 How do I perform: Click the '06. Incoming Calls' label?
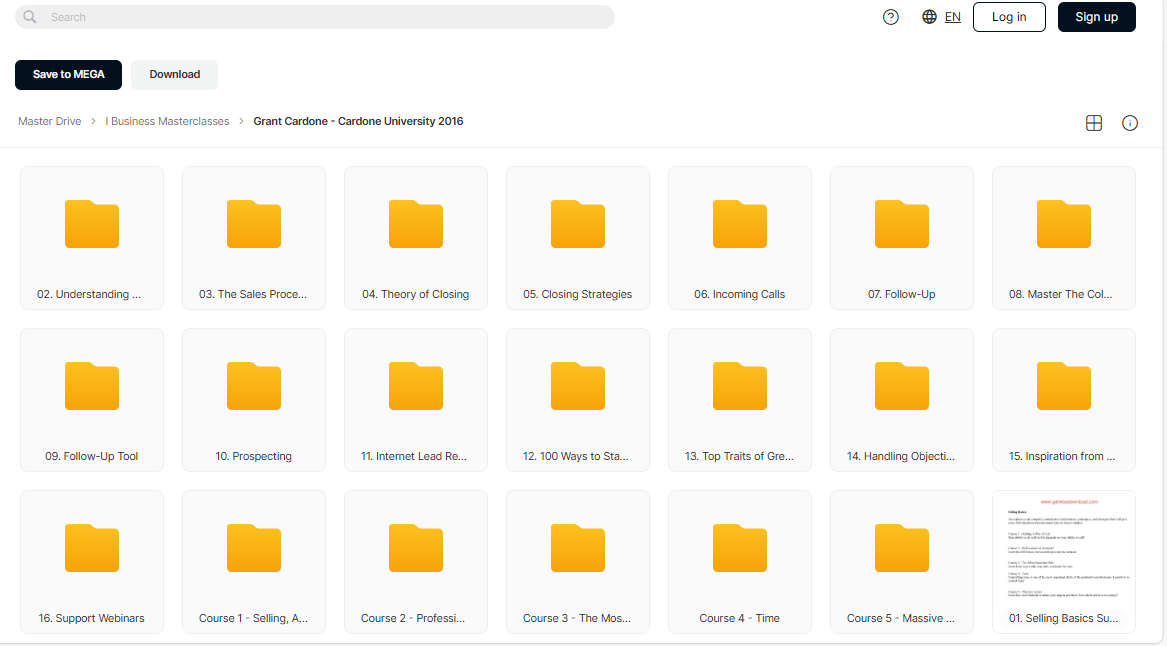[x=740, y=294]
